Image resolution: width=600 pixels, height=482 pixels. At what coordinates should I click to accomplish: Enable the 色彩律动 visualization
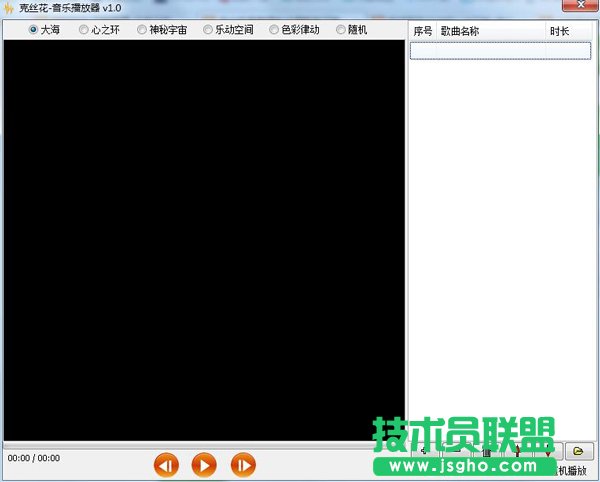(294, 29)
